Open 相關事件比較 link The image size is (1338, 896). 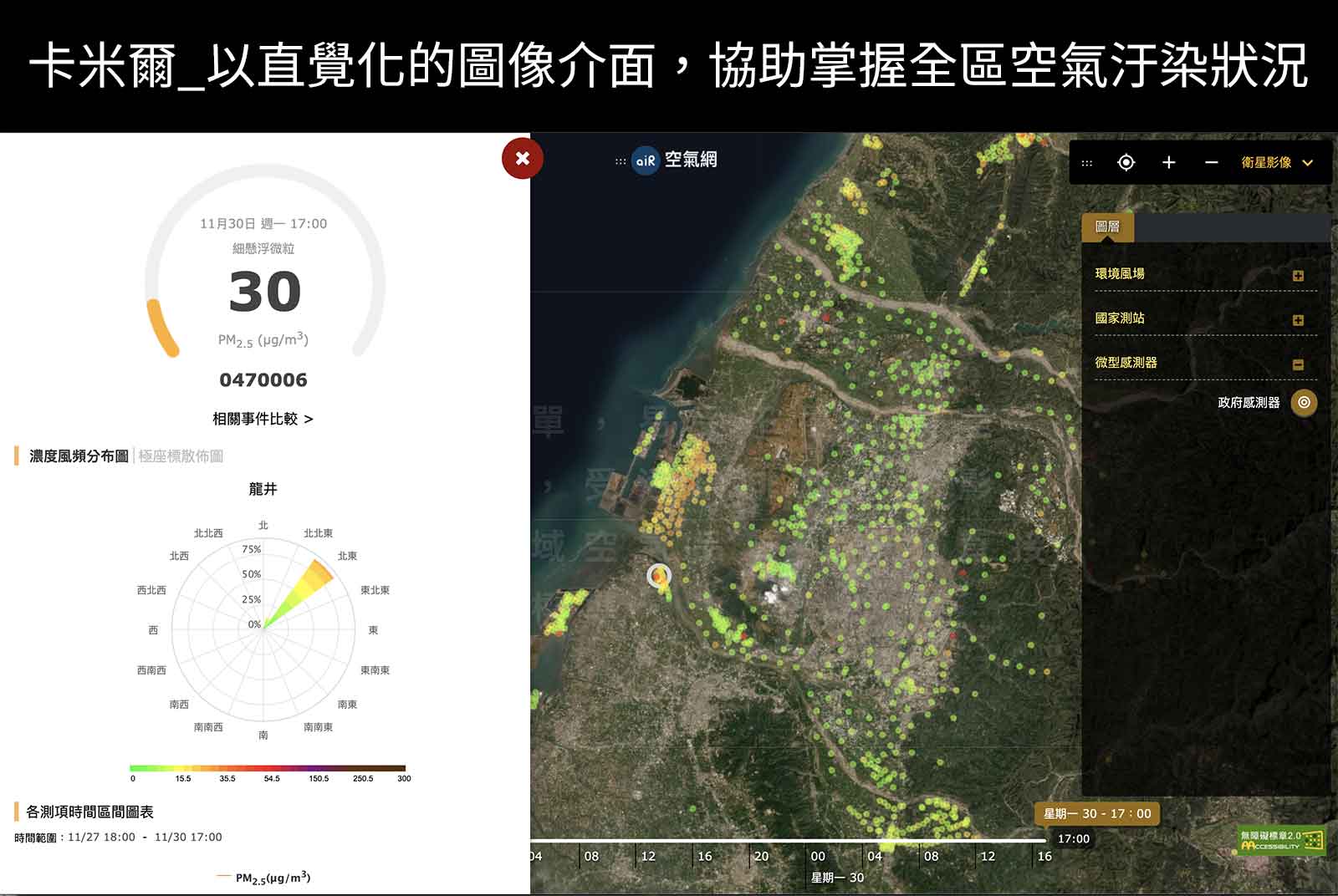click(263, 419)
